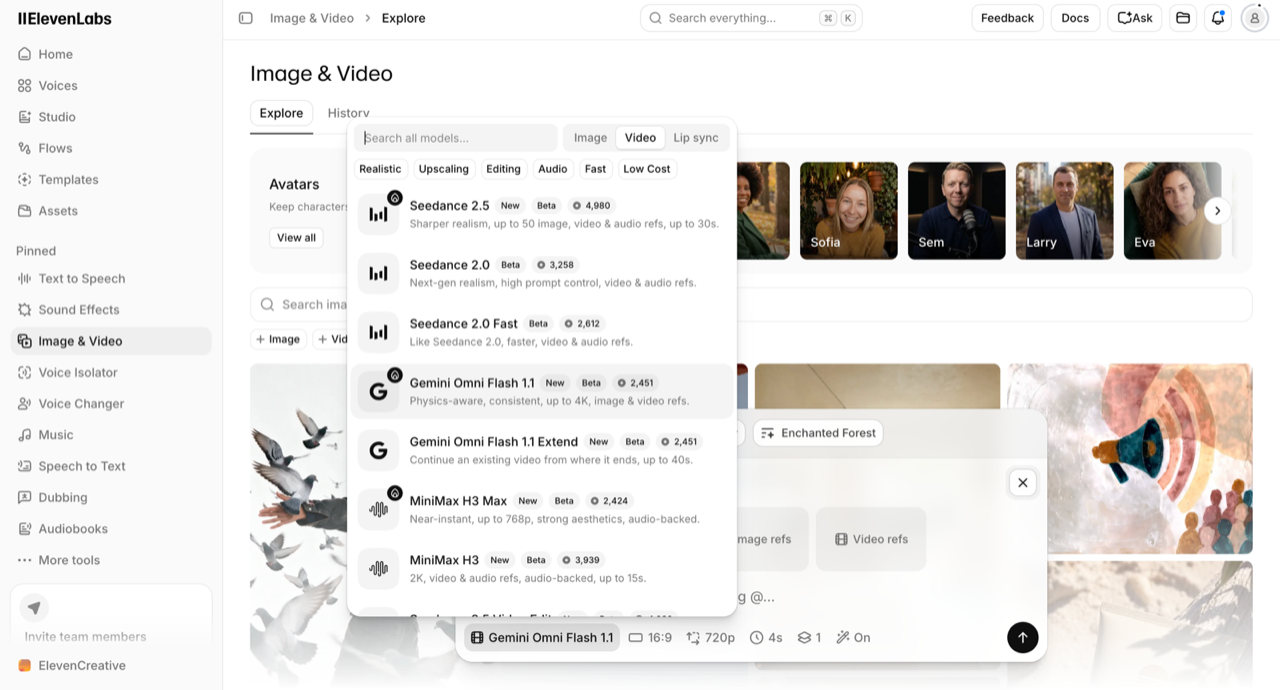This screenshot has width=1280, height=690.
Task: Open Audiobooks tool
Action: pyautogui.click(x=111, y=529)
